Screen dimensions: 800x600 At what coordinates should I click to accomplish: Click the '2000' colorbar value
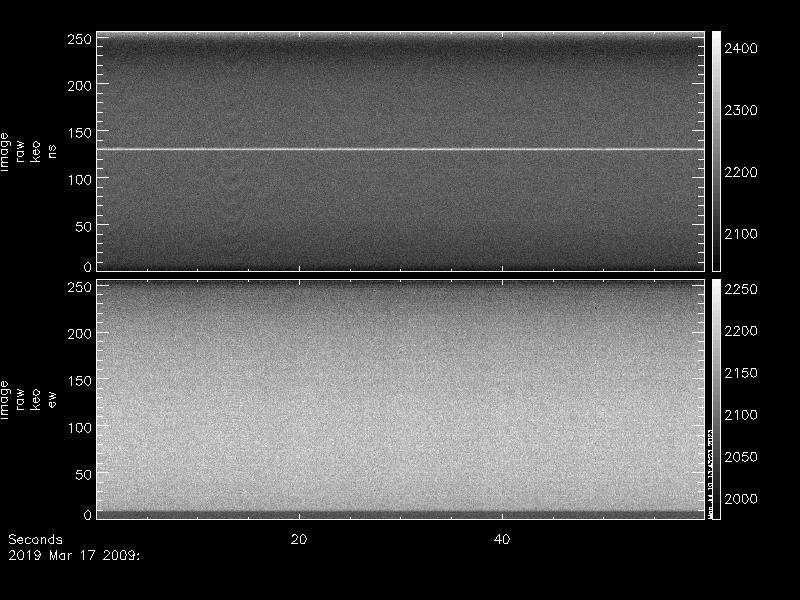coord(741,499)
